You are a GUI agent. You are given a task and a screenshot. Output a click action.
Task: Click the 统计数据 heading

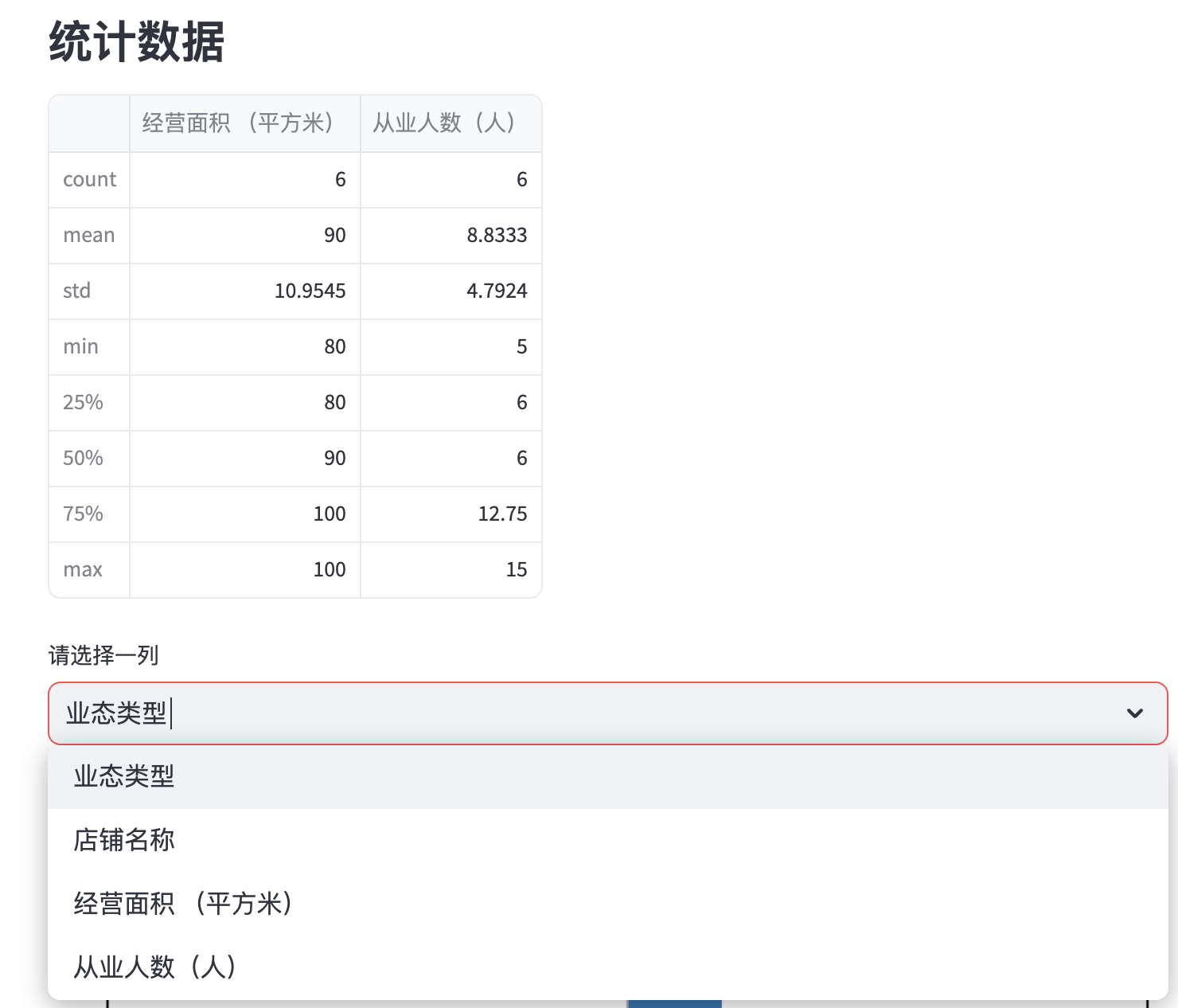click(137, 41)
